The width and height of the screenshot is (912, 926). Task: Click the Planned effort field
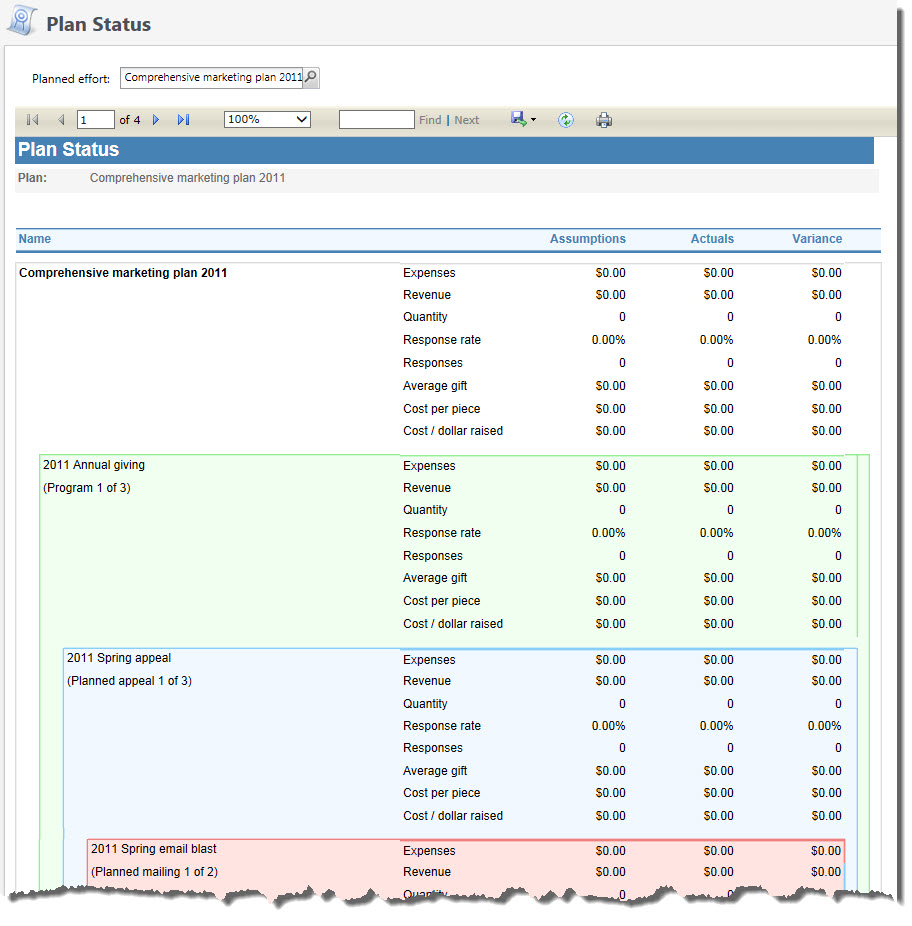coord(211,77)
